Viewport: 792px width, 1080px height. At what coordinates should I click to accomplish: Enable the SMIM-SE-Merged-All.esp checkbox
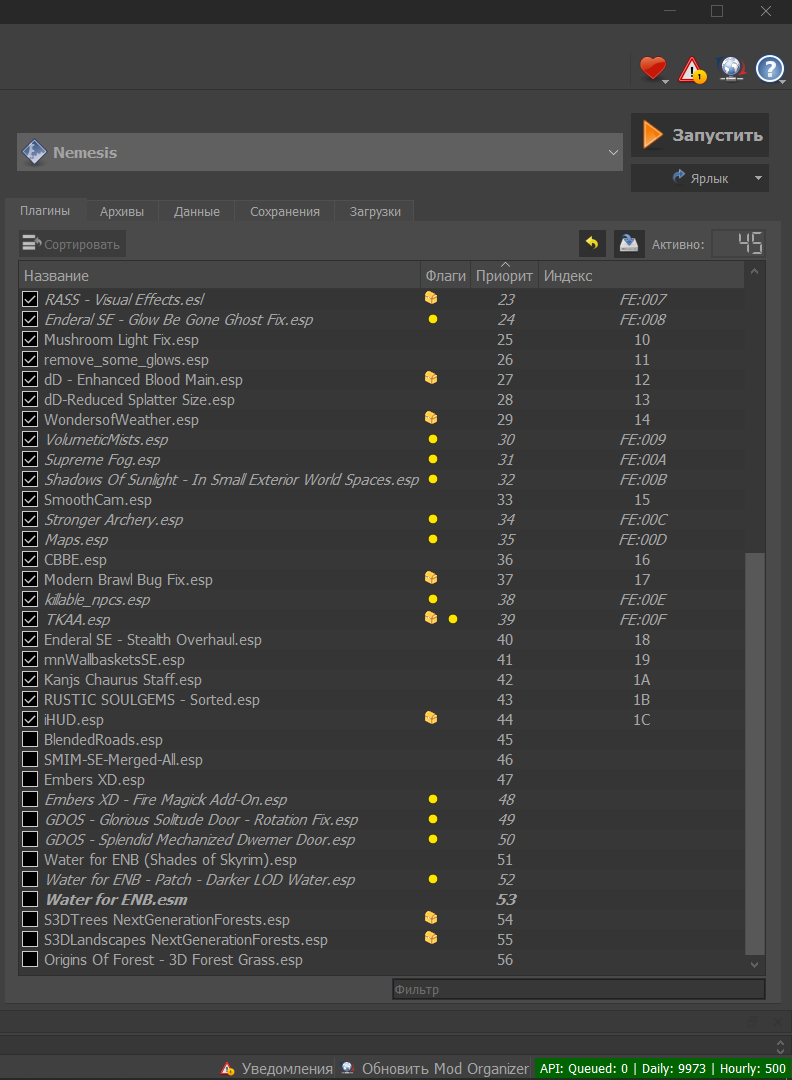30,759
